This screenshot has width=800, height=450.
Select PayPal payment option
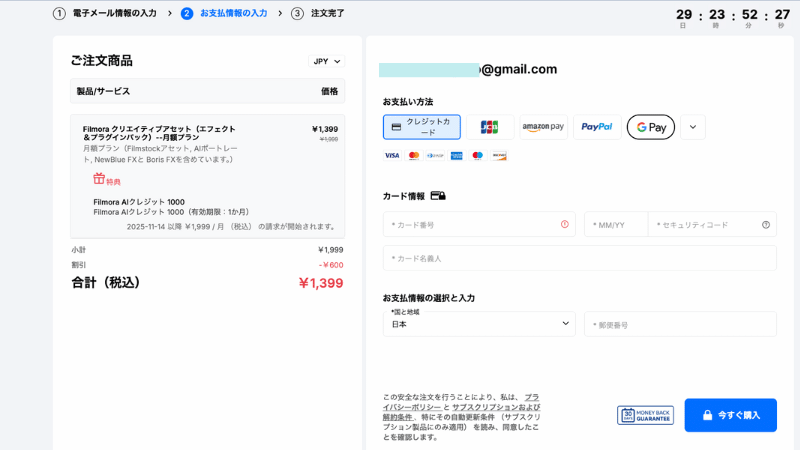pos(597,127)
